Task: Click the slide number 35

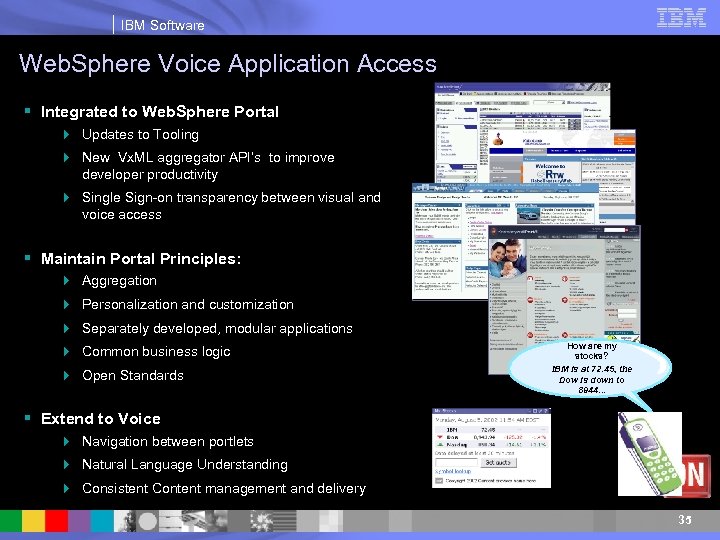Action: pyautogui.click(x=685, y=520)
